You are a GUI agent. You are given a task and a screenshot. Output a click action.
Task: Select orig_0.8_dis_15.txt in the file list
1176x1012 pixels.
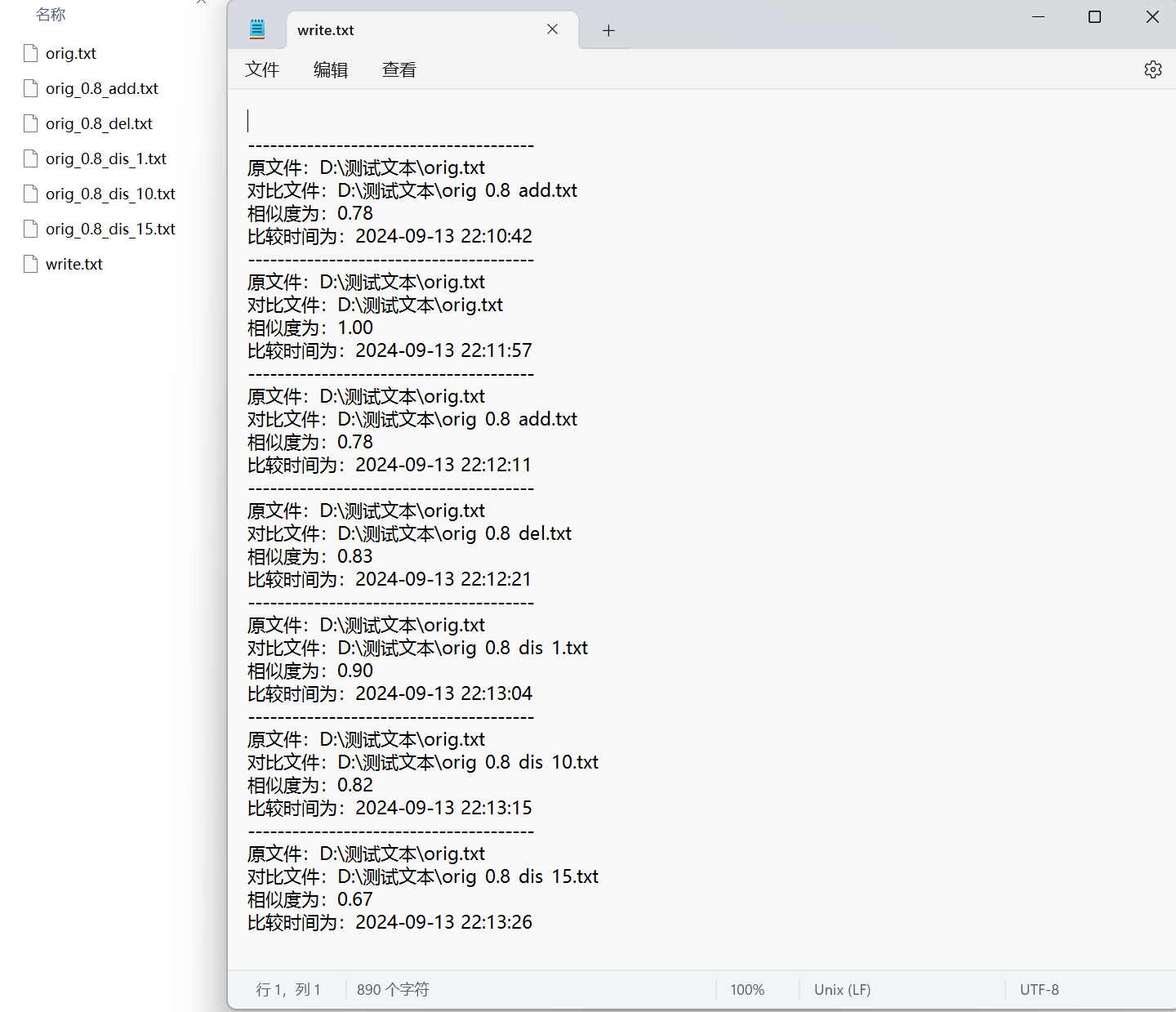click(x=110, y=229)
